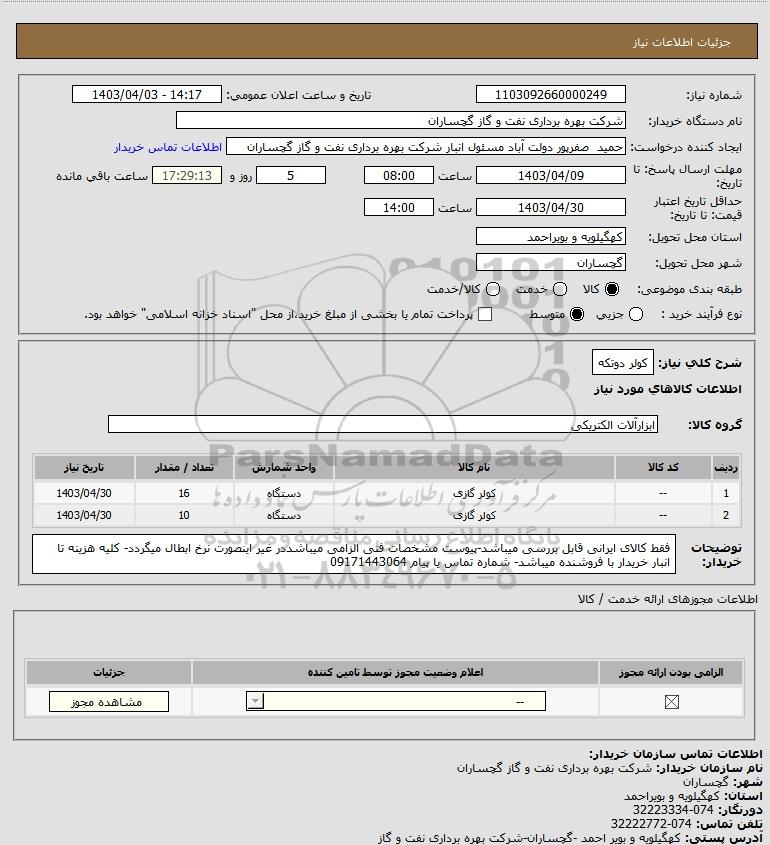Image resolution: width=770 pixels, height=845 pixels.
Task: Click remaining days field showing 5
Action: (x=290, y=175)
